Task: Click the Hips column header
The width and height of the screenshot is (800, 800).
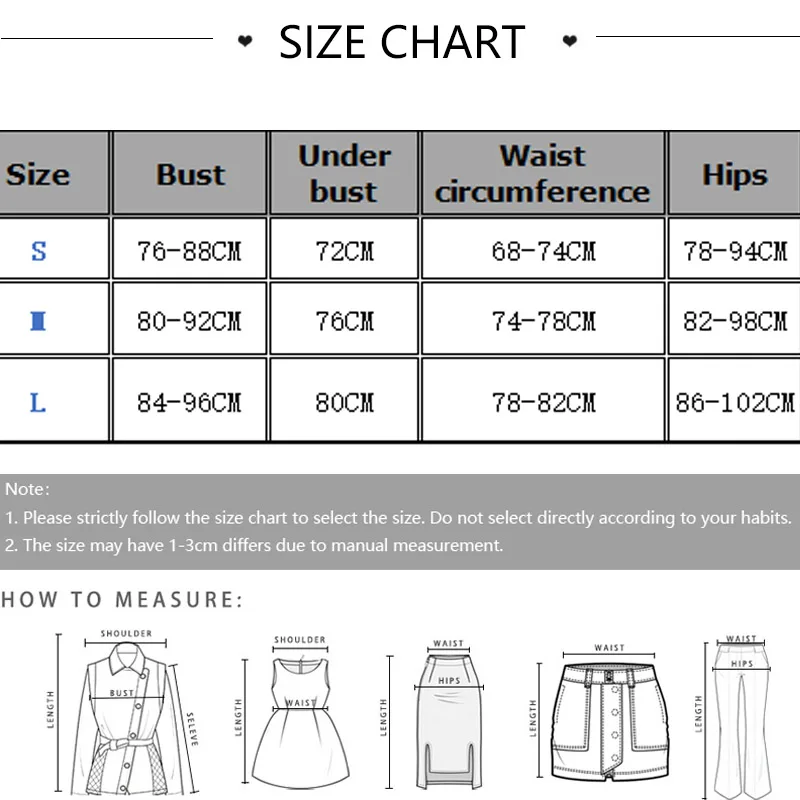Action: pyautogui.click(x=734, y=174)
